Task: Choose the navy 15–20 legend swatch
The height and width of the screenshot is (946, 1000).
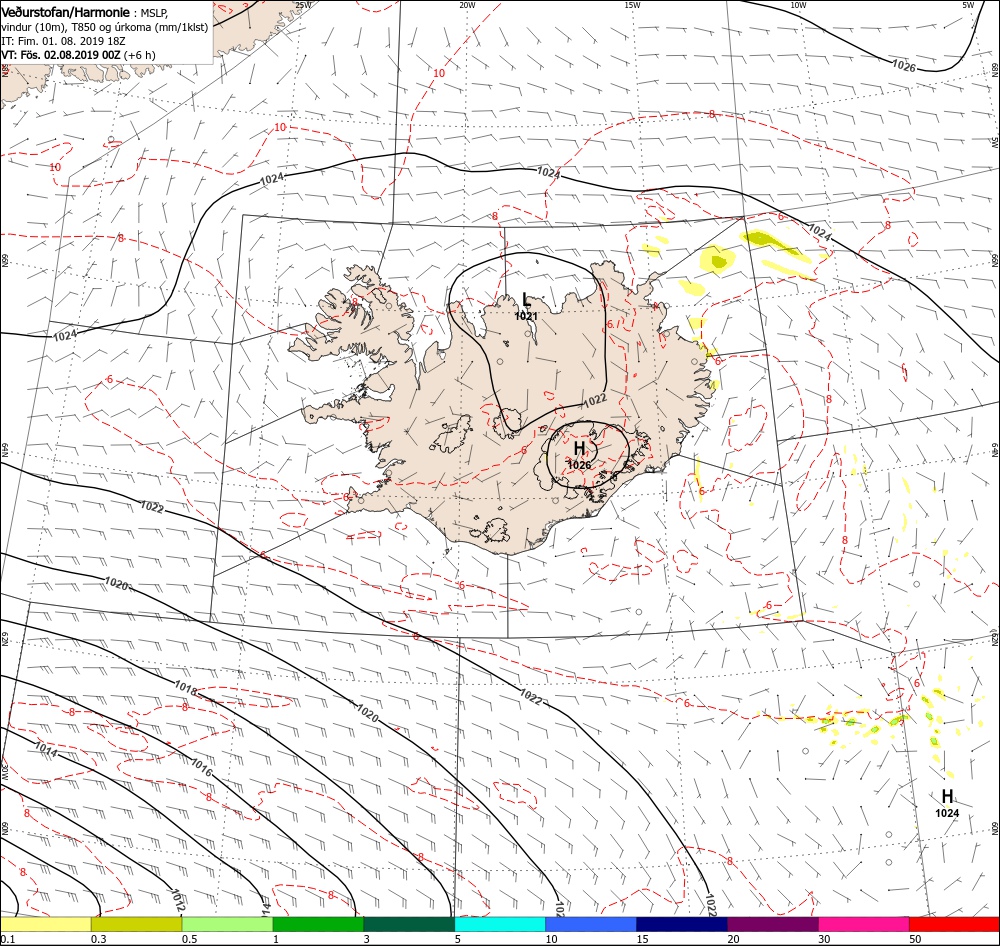Action: point(682,924)
